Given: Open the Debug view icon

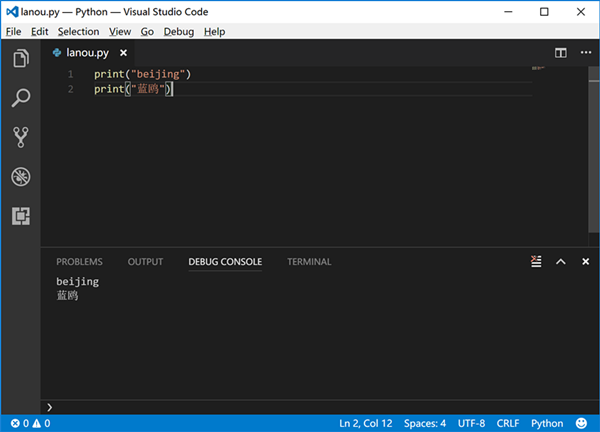Looking at the screenshot, I should pyautogui.click(x=20, y=176).
